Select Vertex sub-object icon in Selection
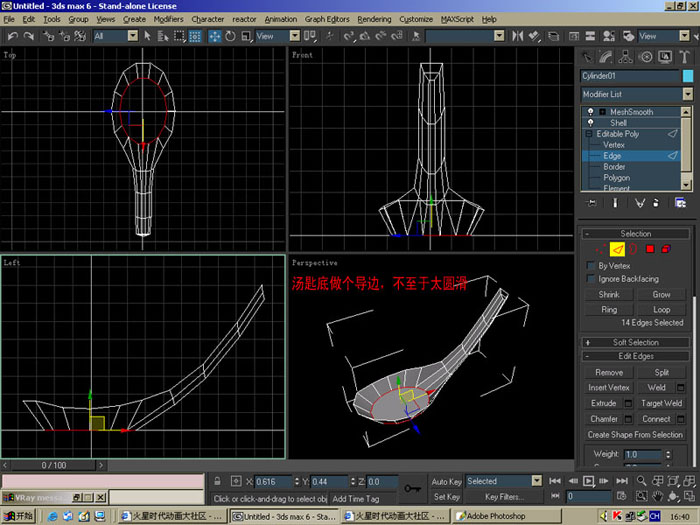 tap(601, 249)
